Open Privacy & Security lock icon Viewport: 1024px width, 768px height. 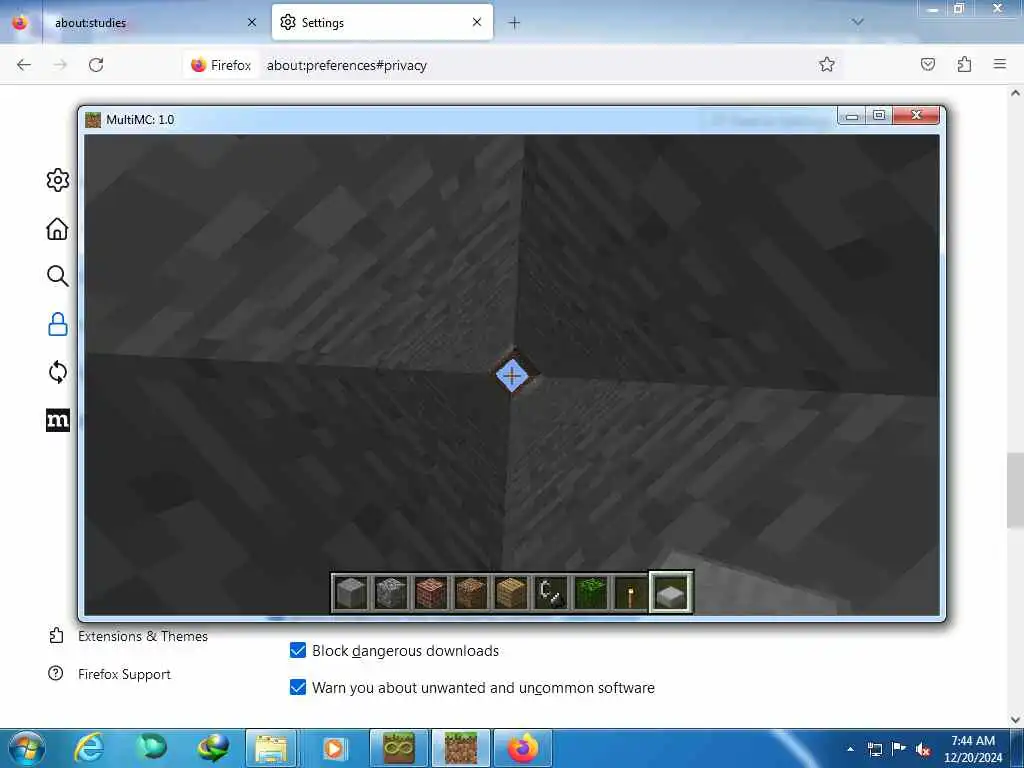point(57,324)
